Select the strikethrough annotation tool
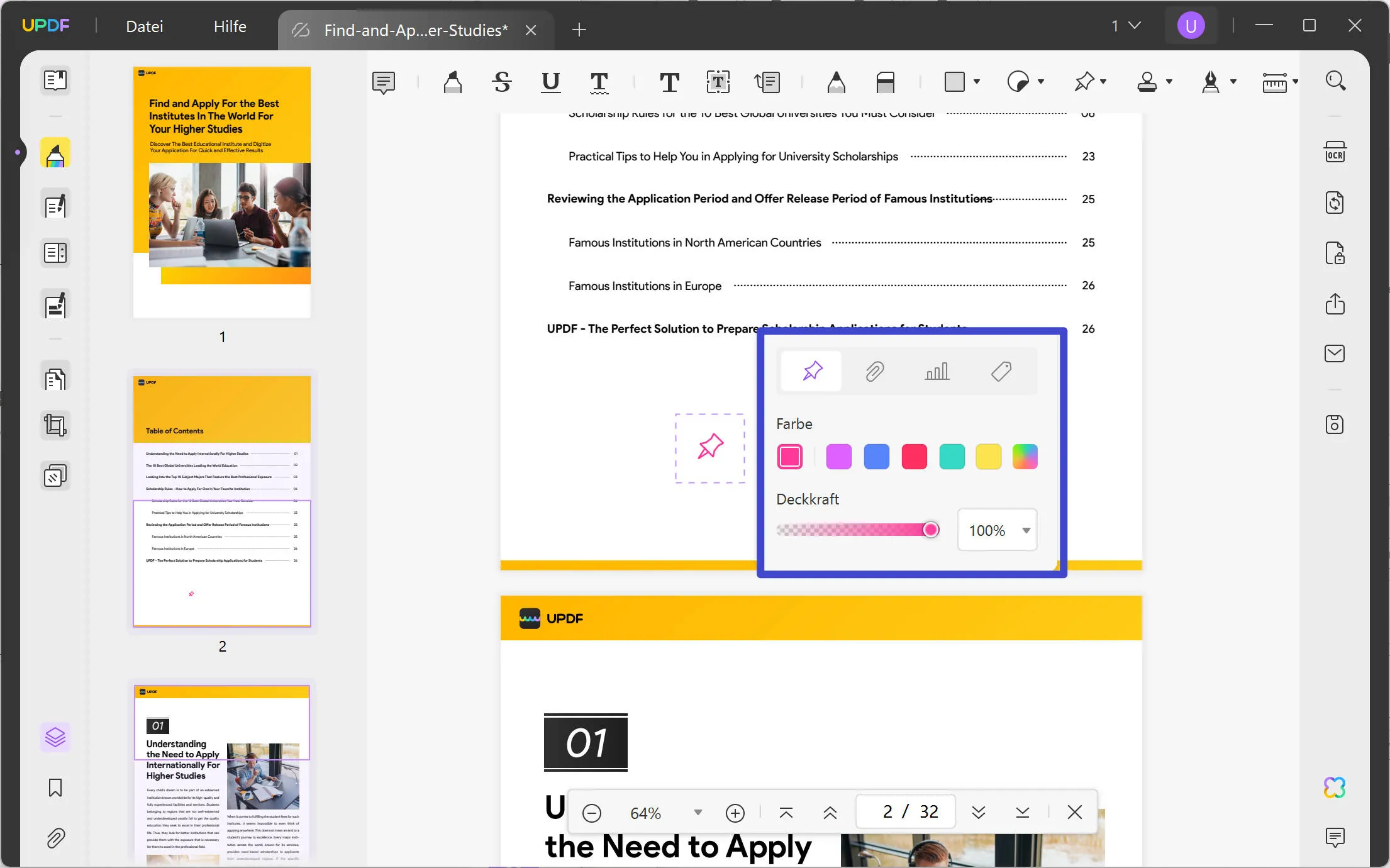1390x868 pixels. (501, 82)
